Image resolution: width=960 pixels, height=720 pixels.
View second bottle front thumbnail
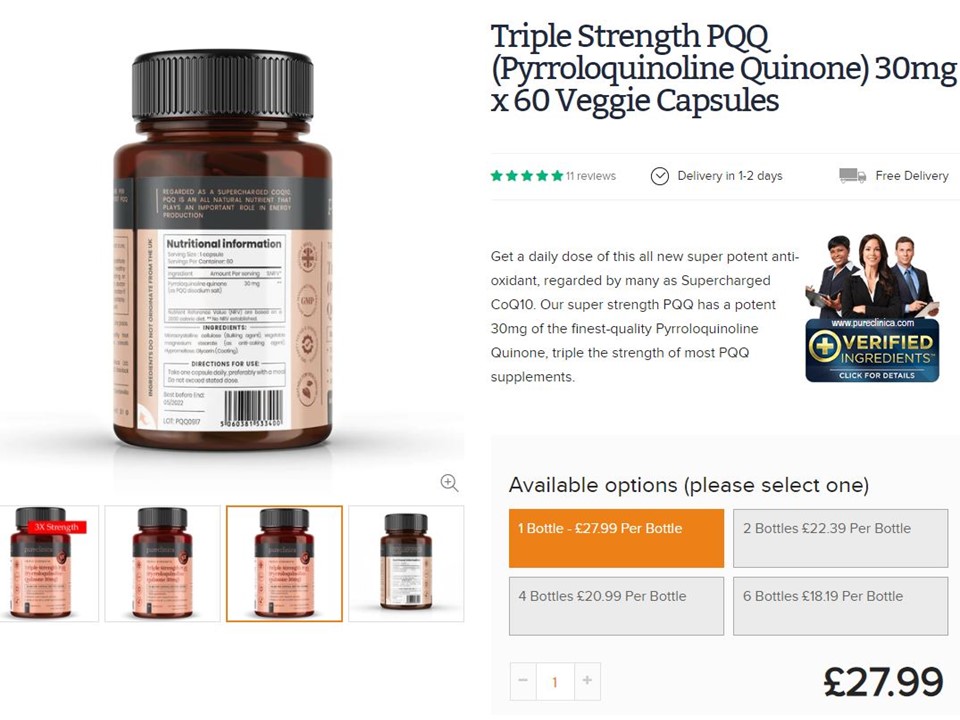coord(162,563)
